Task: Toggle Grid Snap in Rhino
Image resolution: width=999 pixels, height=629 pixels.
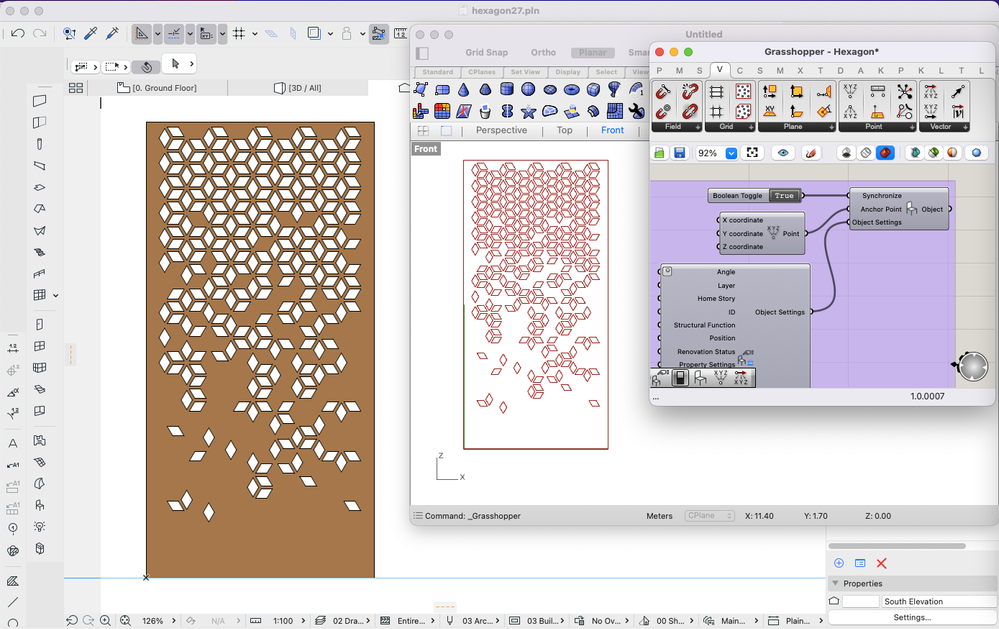Action: pos(486,53)
